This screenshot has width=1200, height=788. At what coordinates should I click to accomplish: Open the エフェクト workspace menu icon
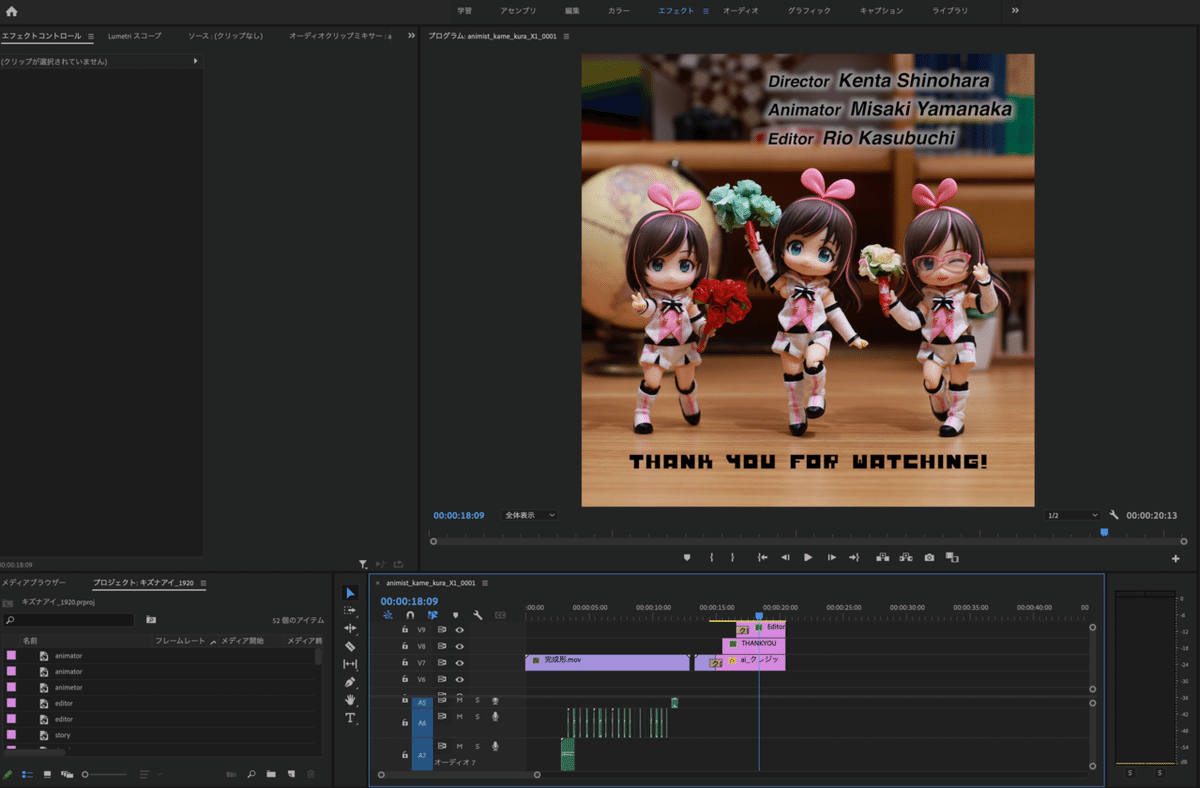pos(705,10)
